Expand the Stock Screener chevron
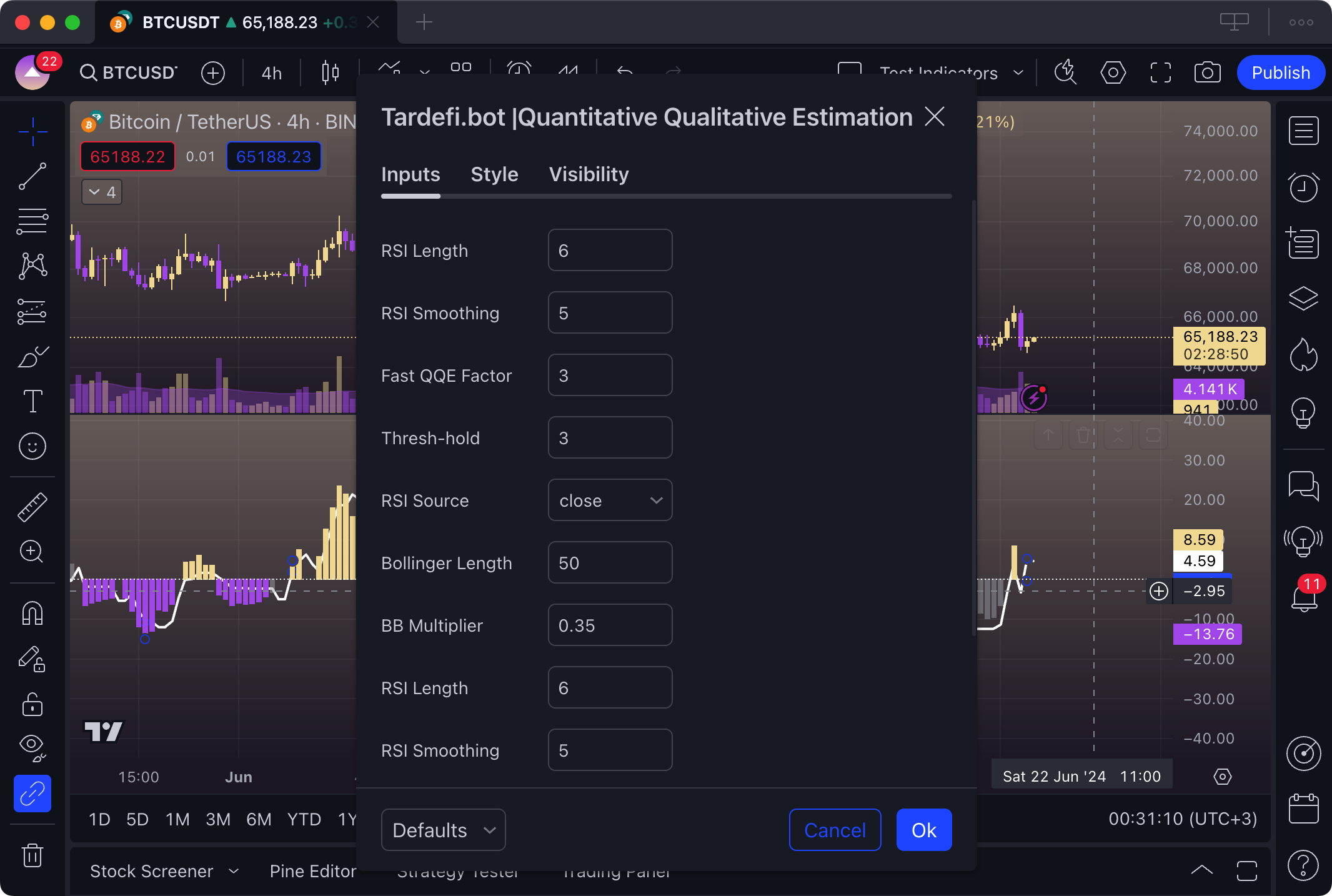The height and width of the screenshot is (896, 1332). tap(234, 871)
